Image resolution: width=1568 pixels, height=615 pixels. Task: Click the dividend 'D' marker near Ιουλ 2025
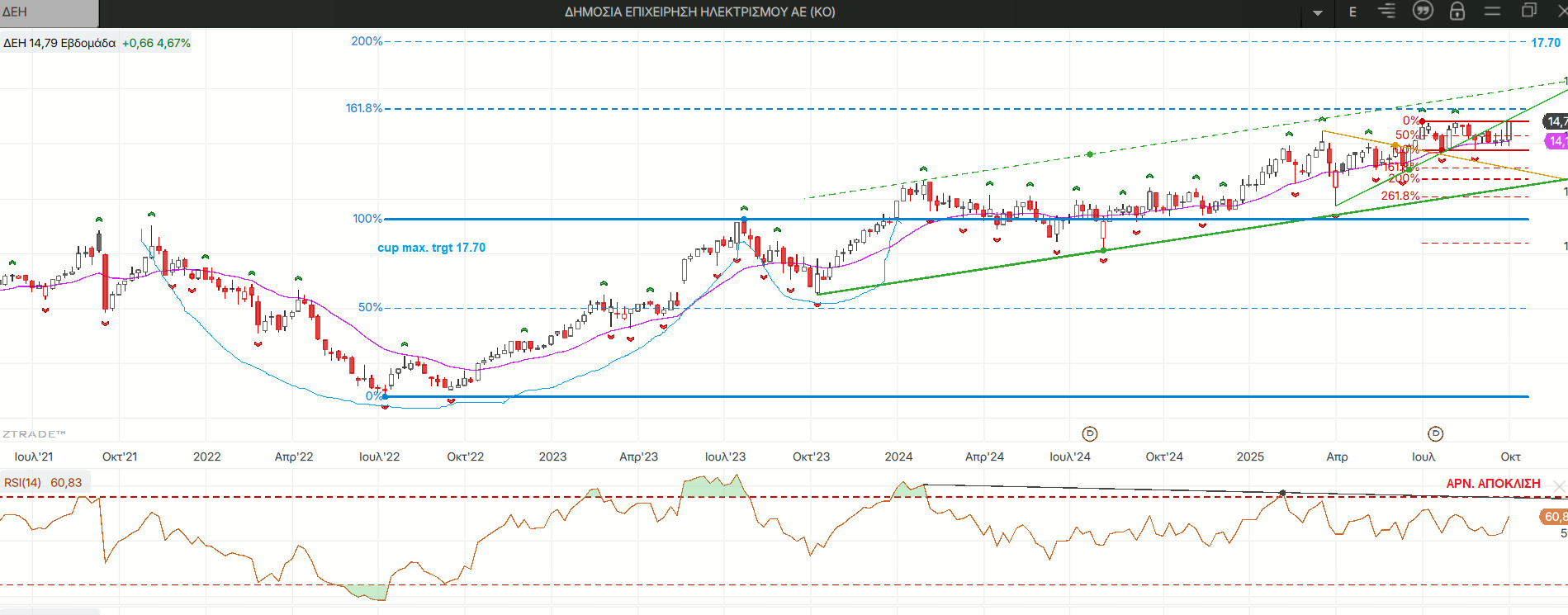pos(1436,434)
